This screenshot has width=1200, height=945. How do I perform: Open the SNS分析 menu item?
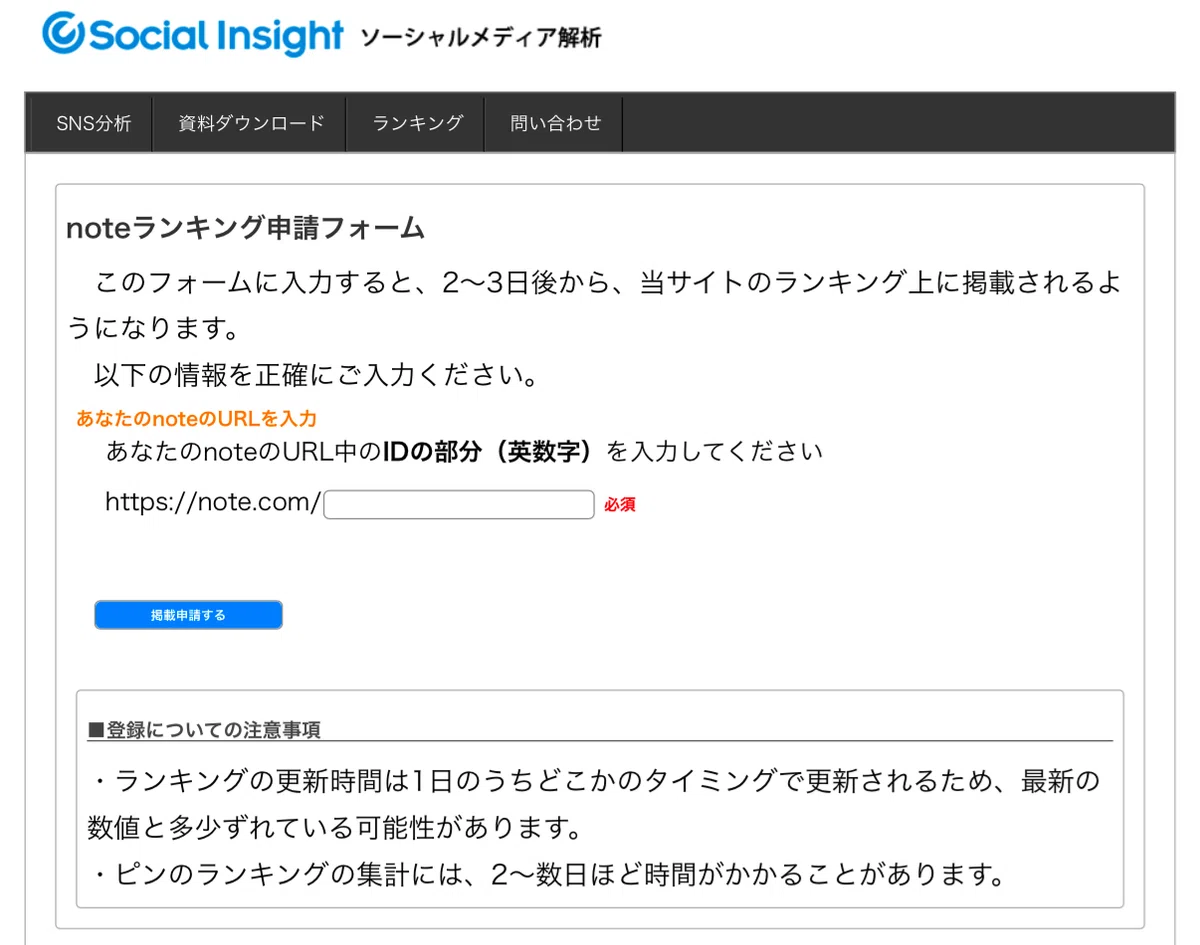tap(94, 124)
